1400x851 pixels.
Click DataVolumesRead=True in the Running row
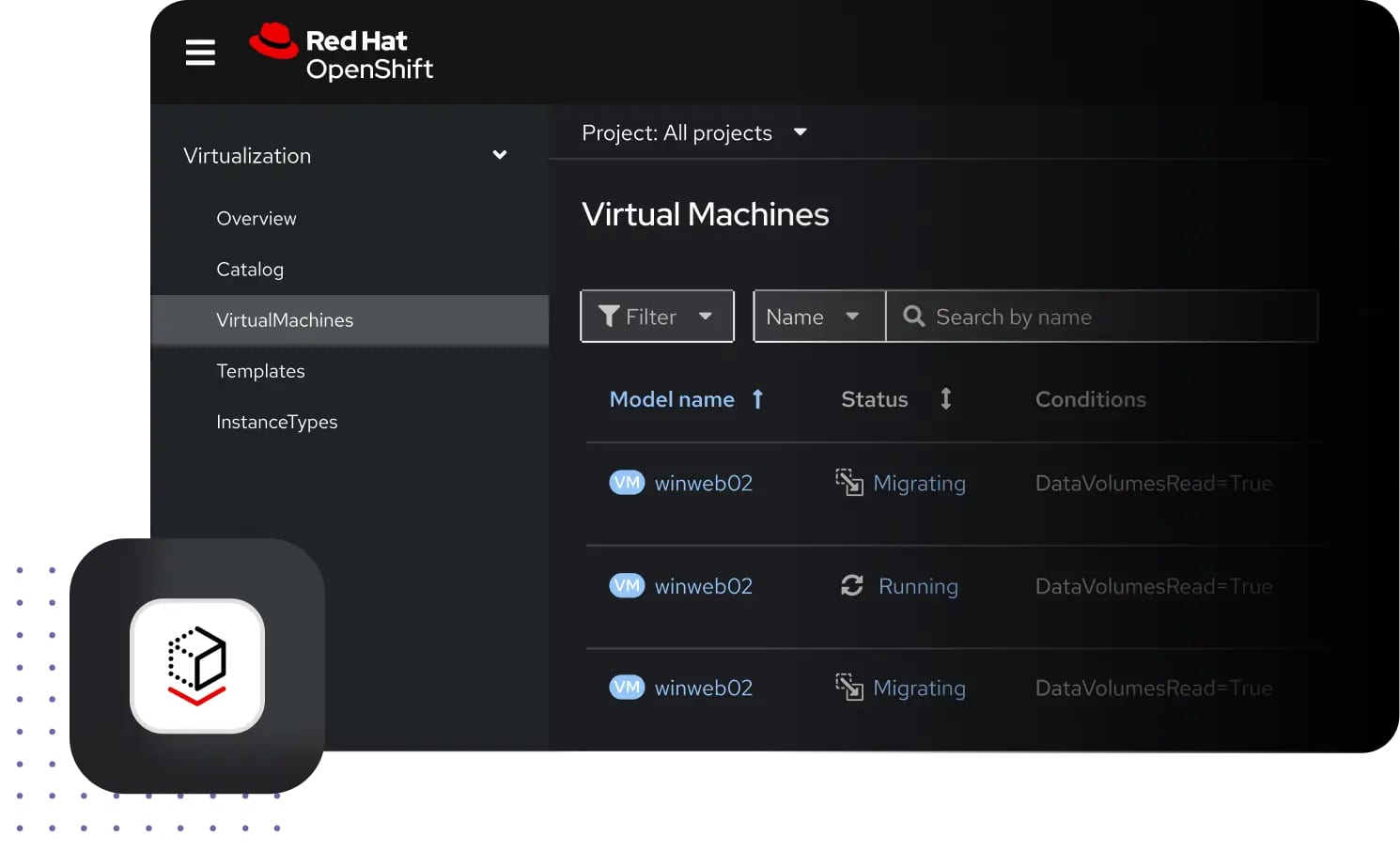tap(1154, 586)
